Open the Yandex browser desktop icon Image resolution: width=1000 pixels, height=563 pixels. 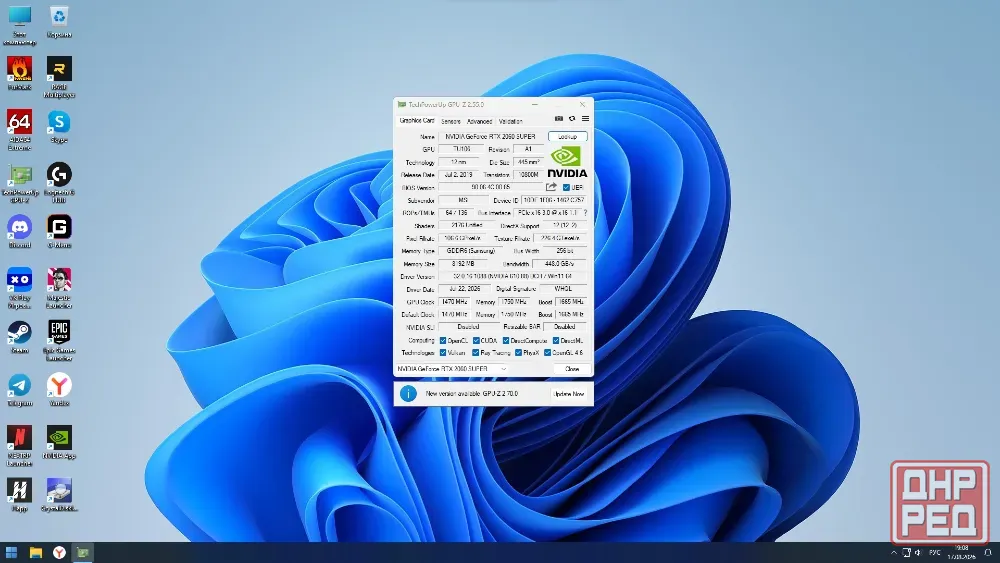59,390
